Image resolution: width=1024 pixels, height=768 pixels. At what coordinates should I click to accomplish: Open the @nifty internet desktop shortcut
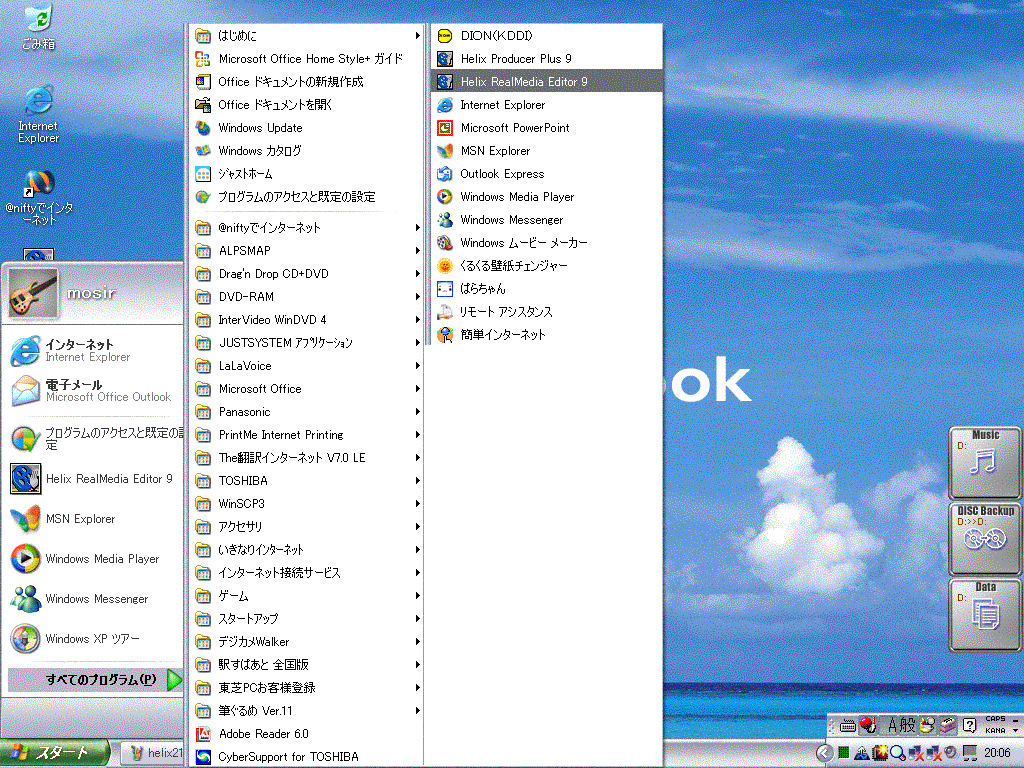click(x=39, y=198)
